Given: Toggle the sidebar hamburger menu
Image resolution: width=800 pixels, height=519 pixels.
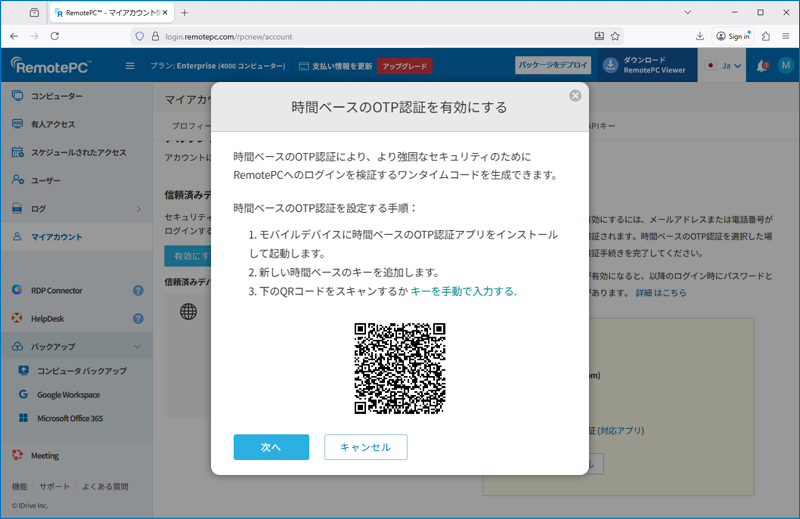Looking at the screenshot, I should tap(130, 66).
